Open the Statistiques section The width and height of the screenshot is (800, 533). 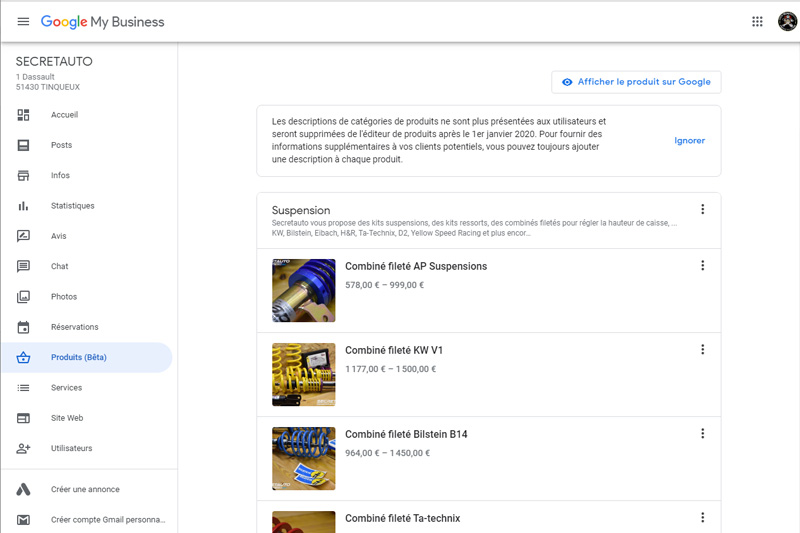[72, 206]
